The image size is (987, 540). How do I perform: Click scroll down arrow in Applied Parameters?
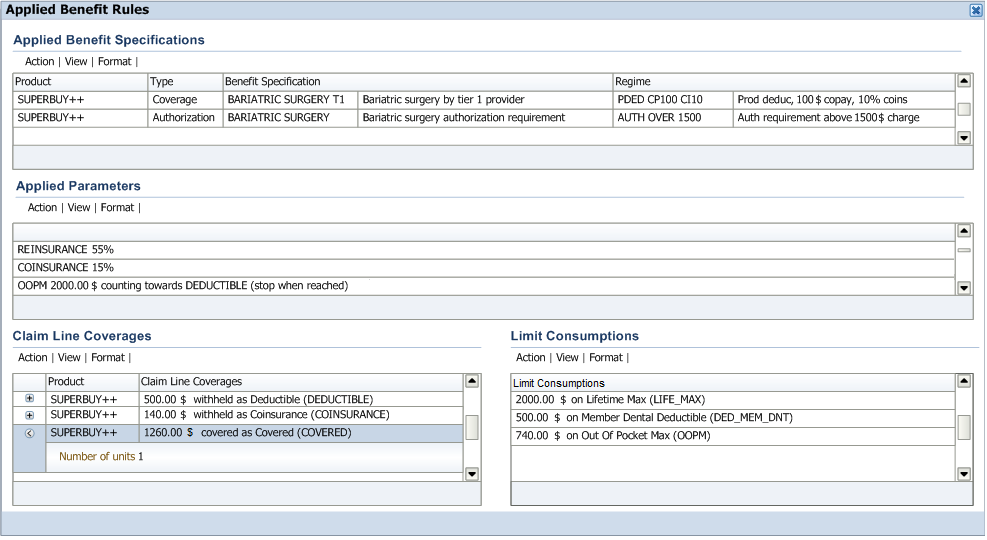point(964,288)
